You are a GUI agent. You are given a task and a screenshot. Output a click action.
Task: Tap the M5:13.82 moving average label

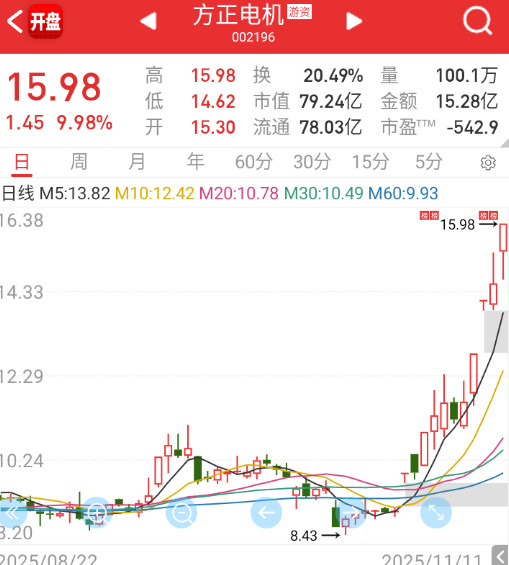(75, 193)
